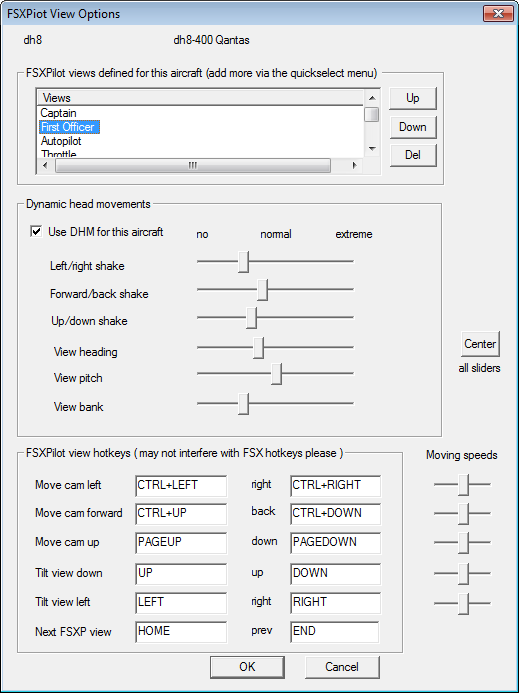Click the Forward/back shake slider thumb
Screen dimensions: 519x693
[263, 290]
